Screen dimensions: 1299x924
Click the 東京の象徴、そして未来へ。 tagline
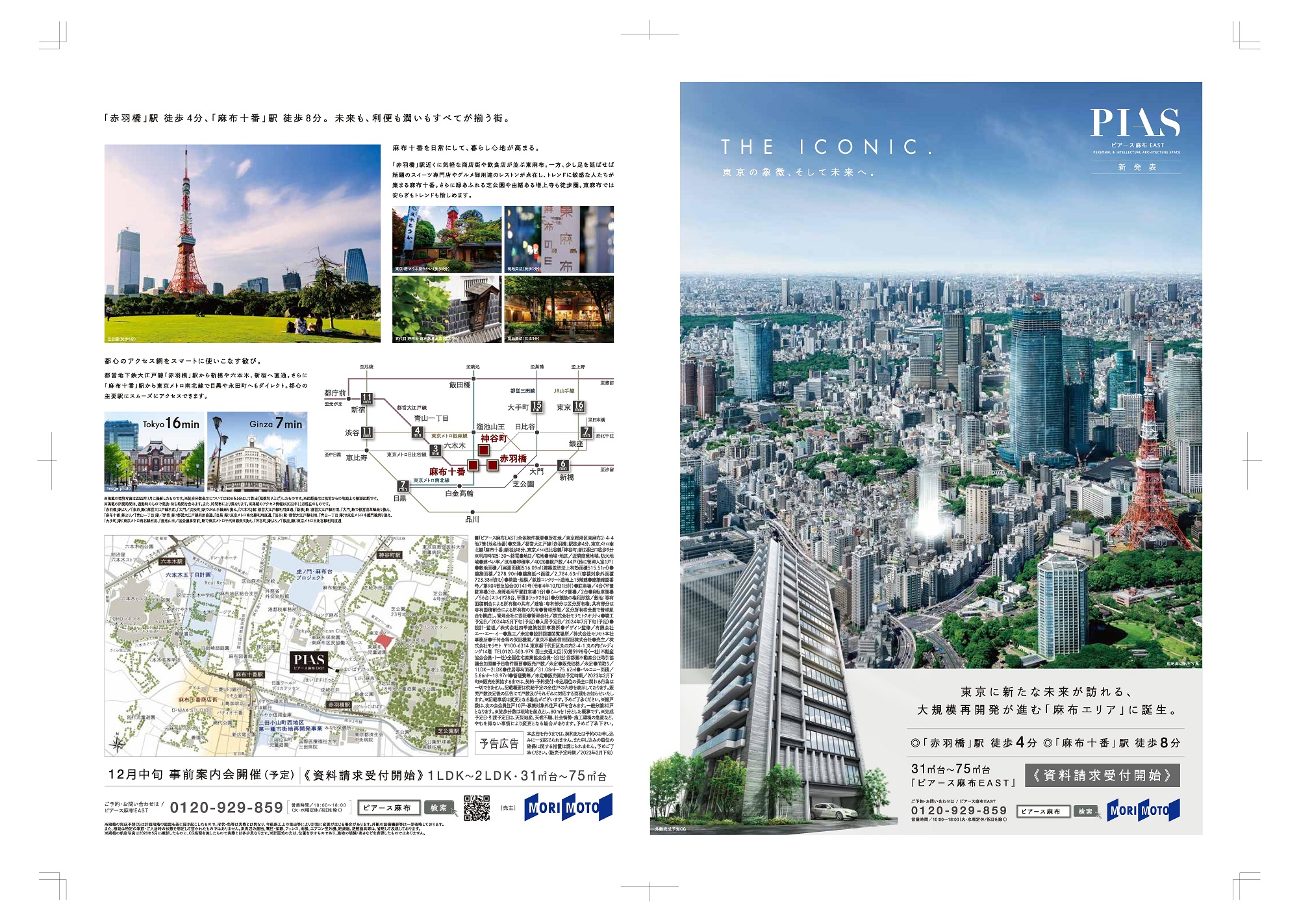[x=800, y=173]
